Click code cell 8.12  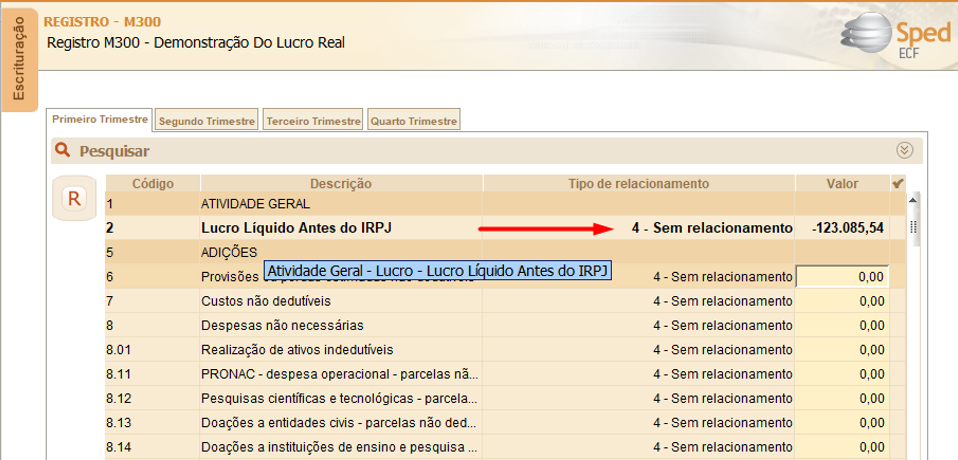(x=153, y=398)
